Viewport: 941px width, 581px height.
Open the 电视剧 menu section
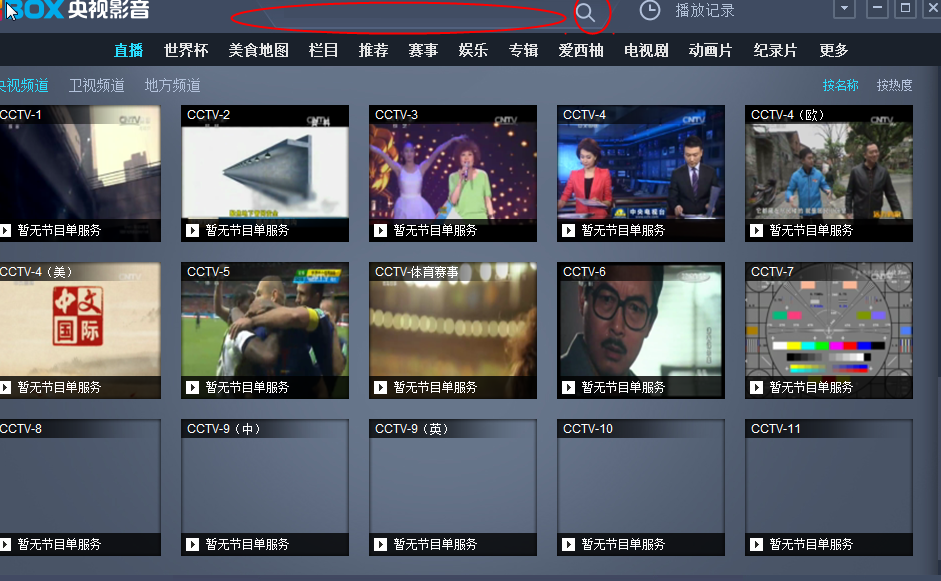click(646, 50)
